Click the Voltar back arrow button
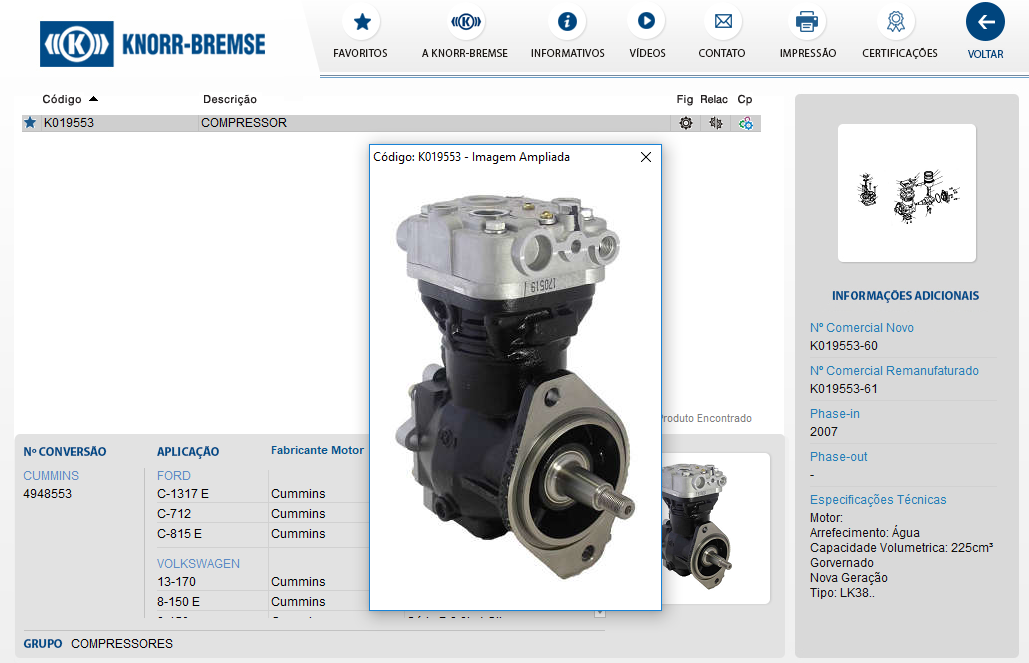1029x663 pixels. (985, 22)
